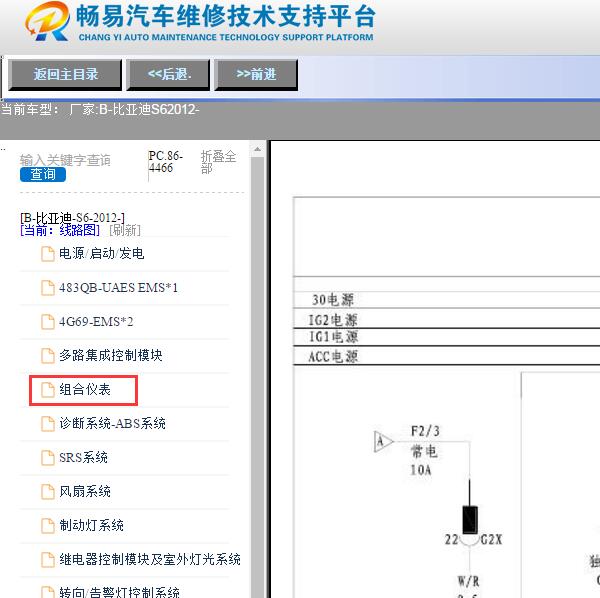The width and height of the screenshot is (600, 598).
Task: Open 多路集成控制模块 entry
Action: 111,356
